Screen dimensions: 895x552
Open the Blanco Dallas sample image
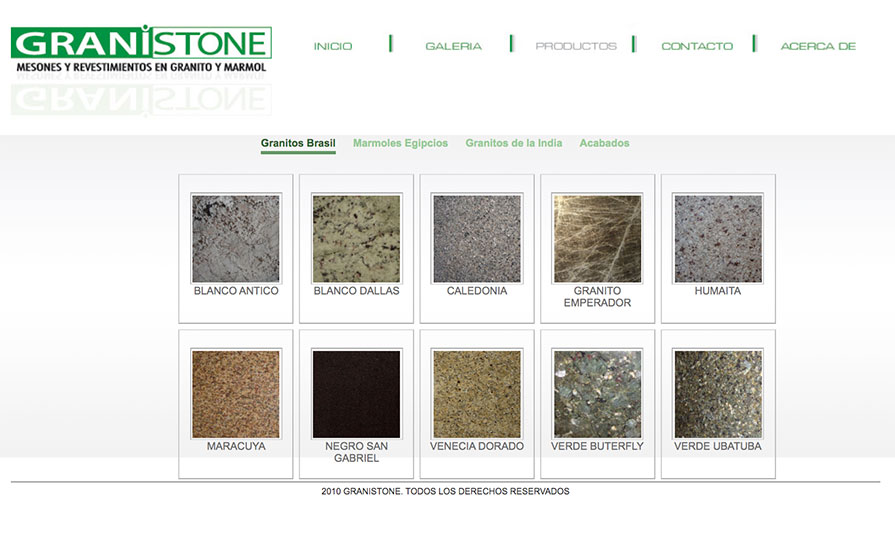356,238
